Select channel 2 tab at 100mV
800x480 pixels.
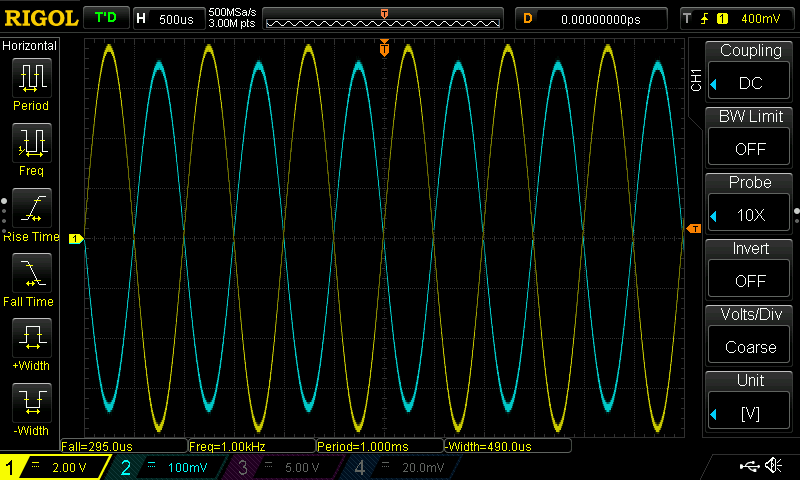click(166, 467)
